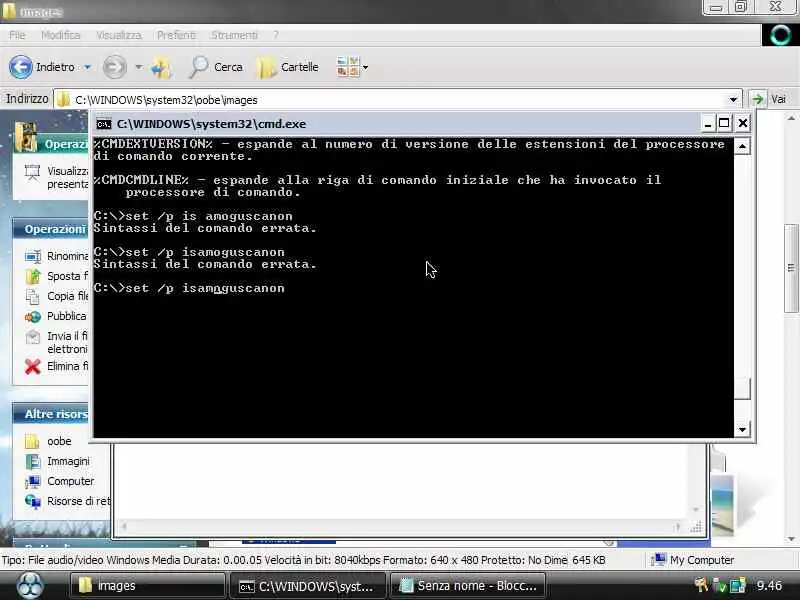Switch to Senza nome Blocco note taskbar button
The height and width of the screenshot is (600, 800).
[467, 586]
